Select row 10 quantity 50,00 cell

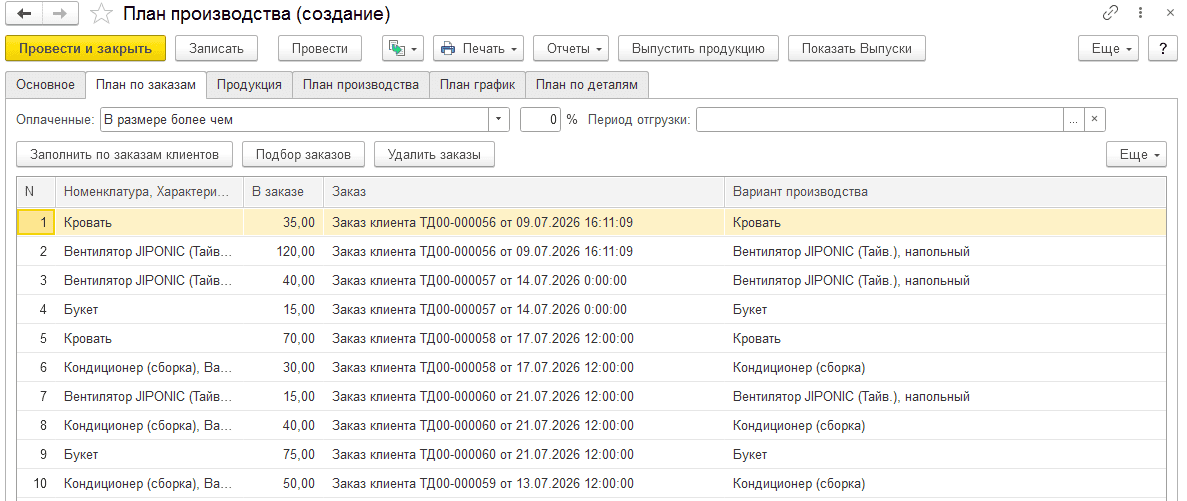283,484
